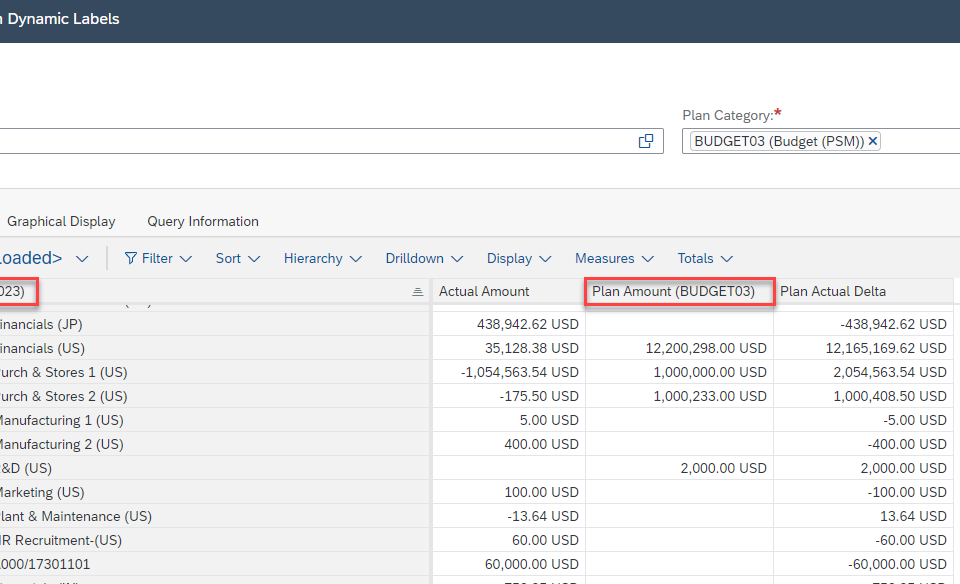Viewport: 960px width, 584px height.
Task: Select the Plant & Maintenance (US) row
Action: pos(214,517)
